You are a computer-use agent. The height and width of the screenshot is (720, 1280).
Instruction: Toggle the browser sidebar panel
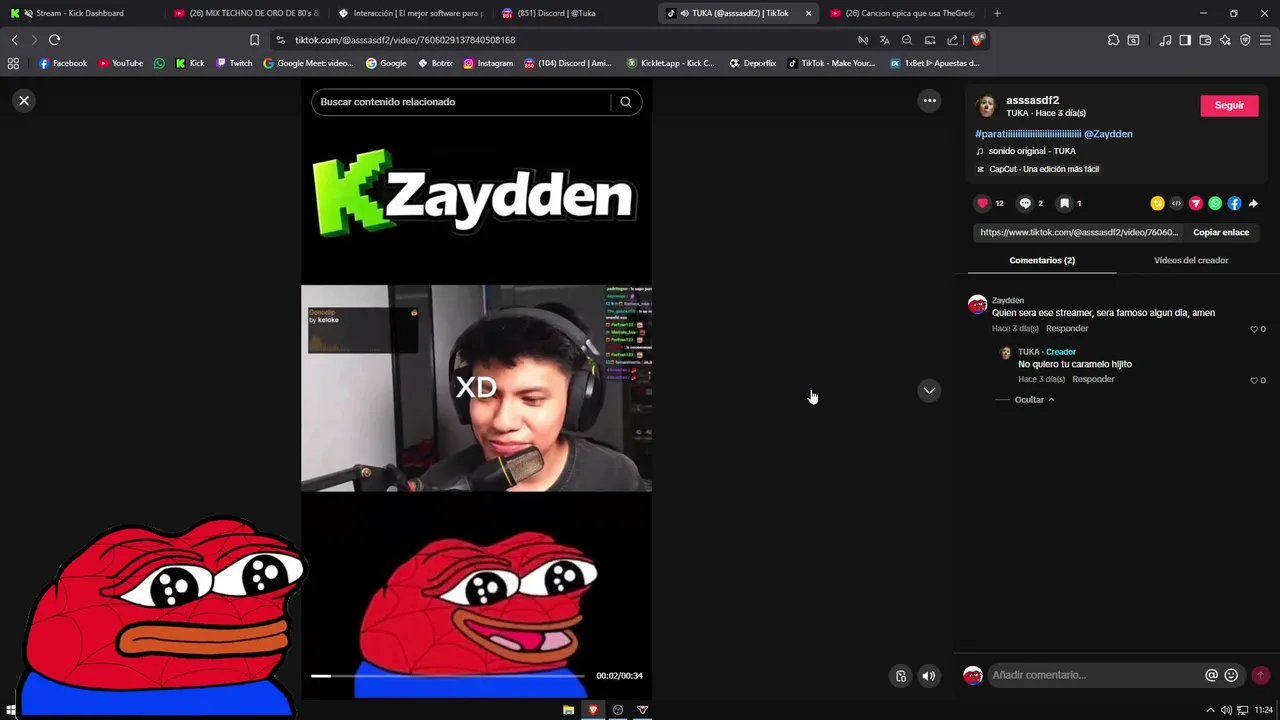(1185, 40)
